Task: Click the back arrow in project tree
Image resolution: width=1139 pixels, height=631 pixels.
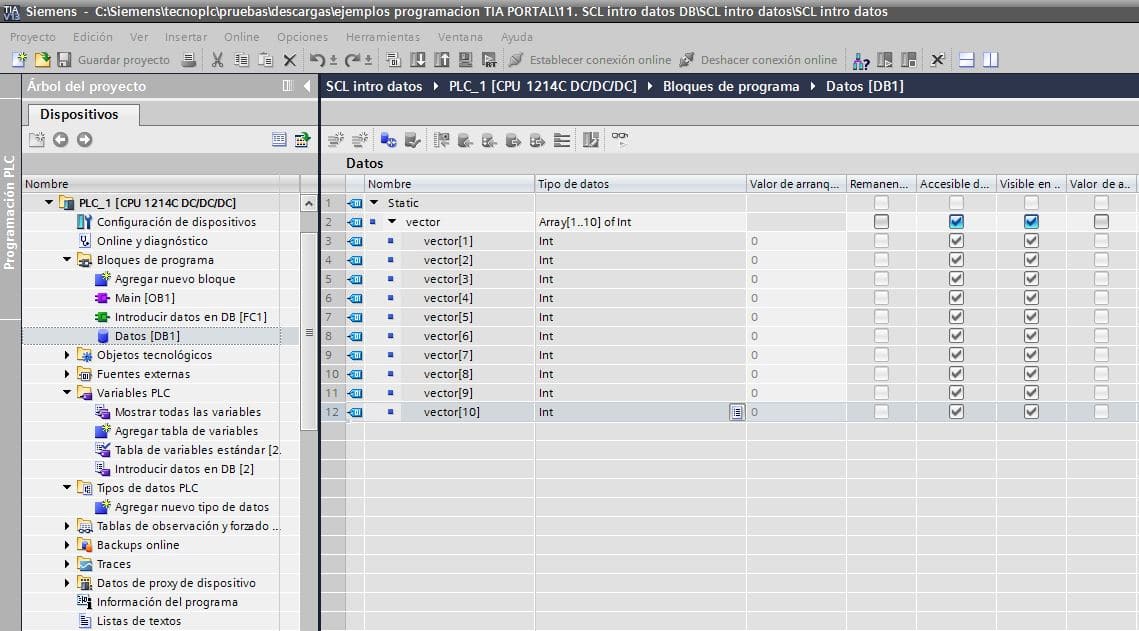Action: [x=60, y=139]
